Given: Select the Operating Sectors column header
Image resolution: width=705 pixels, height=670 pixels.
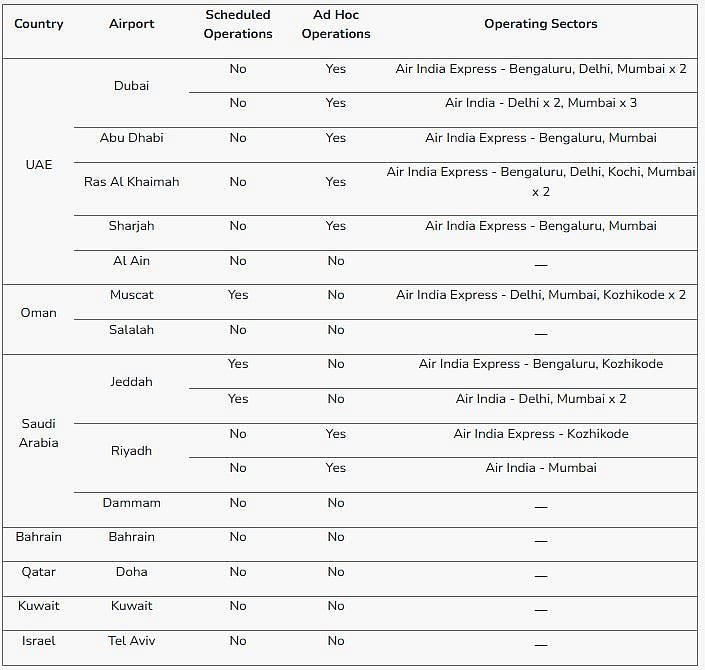Looking at the screenshot, I should (x=540, y=24).
